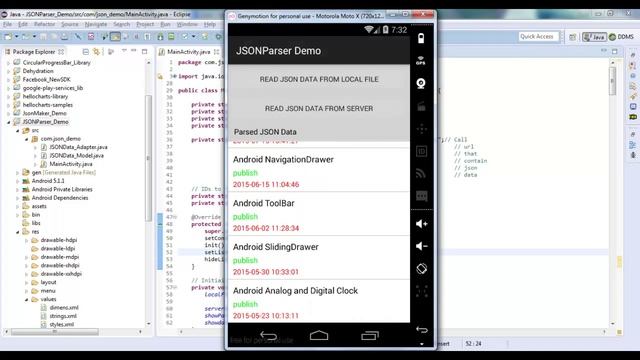
Task: Expand the Facebook_NewSDK project
Action: coord(8,80)
